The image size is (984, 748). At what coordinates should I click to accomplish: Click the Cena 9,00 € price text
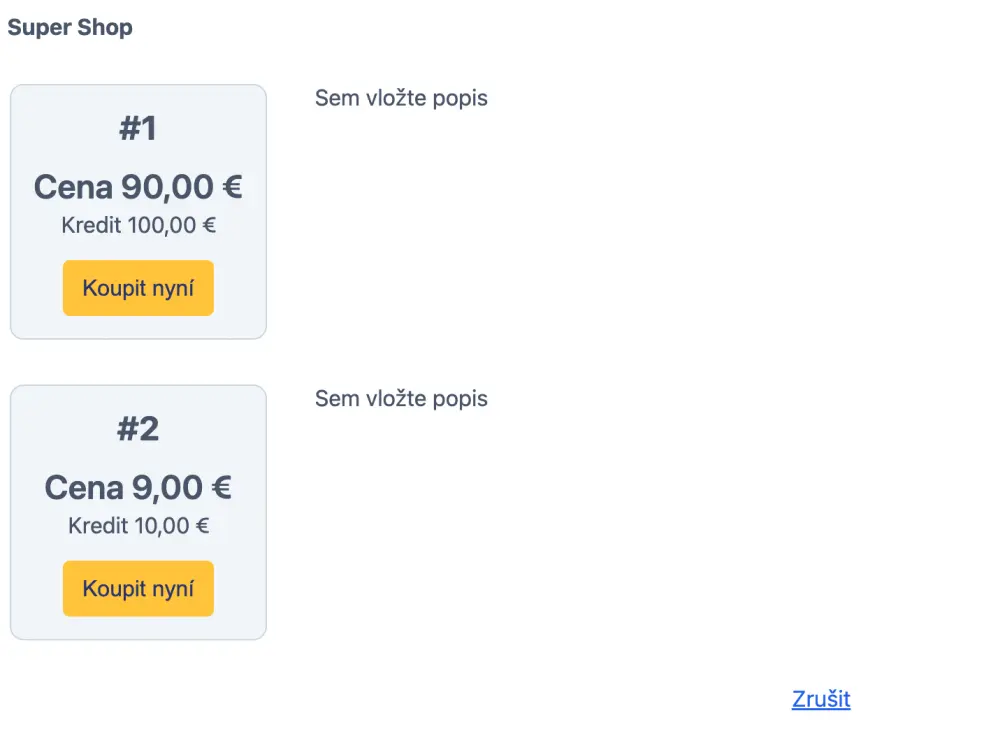[138, 488]
